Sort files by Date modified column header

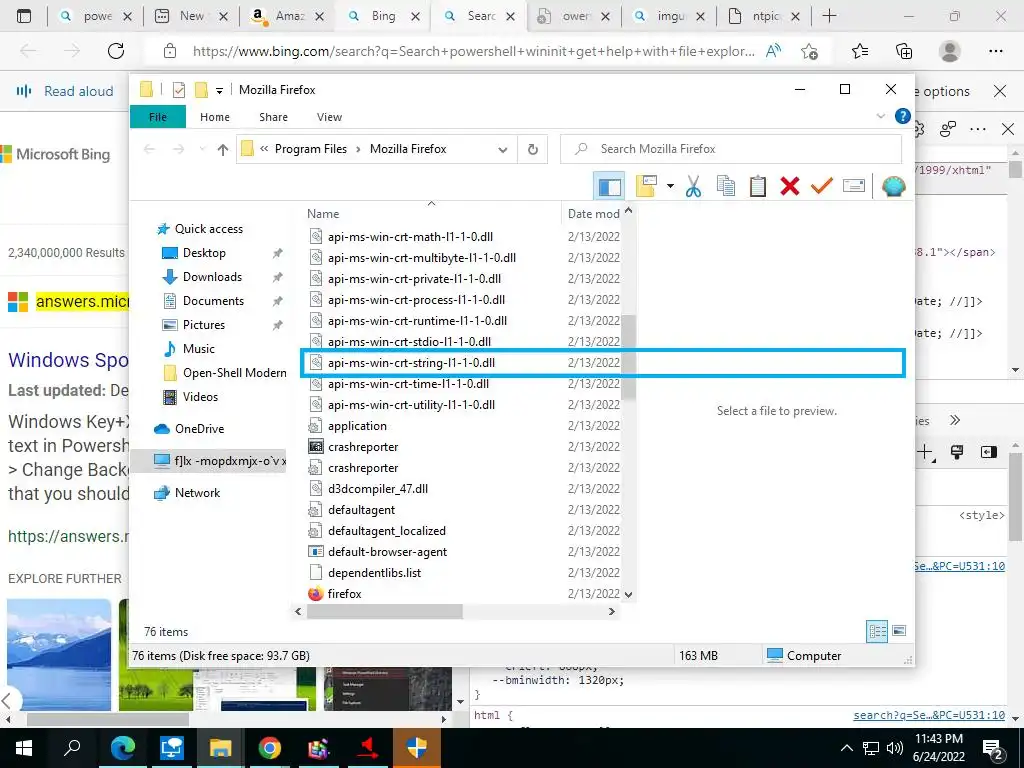593,214
